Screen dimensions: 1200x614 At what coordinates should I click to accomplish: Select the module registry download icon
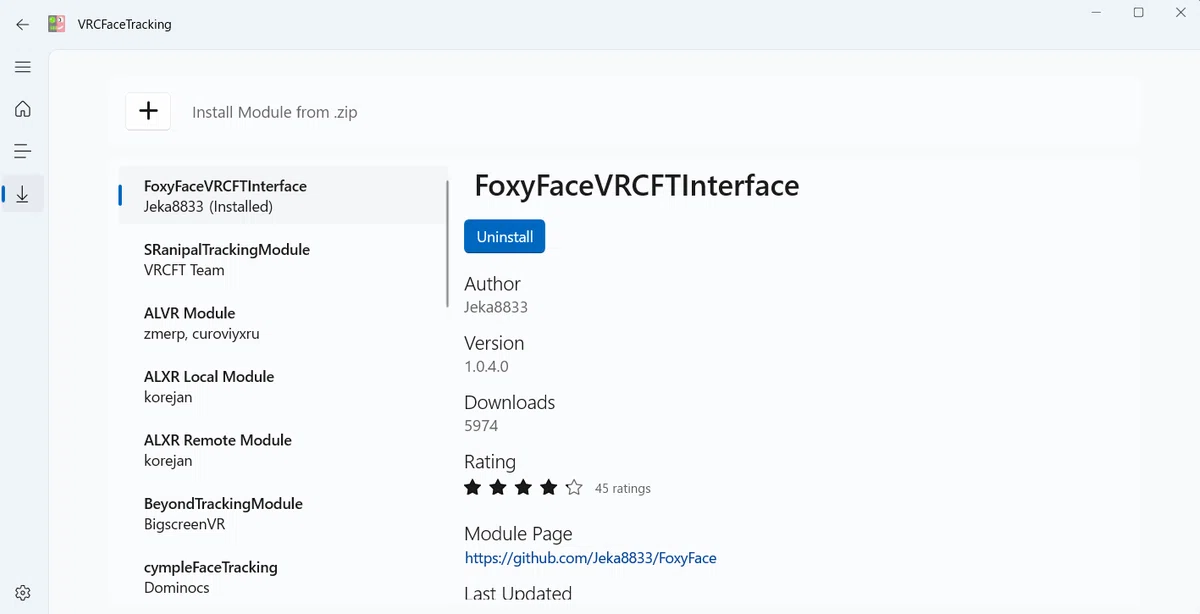[23, 194]
